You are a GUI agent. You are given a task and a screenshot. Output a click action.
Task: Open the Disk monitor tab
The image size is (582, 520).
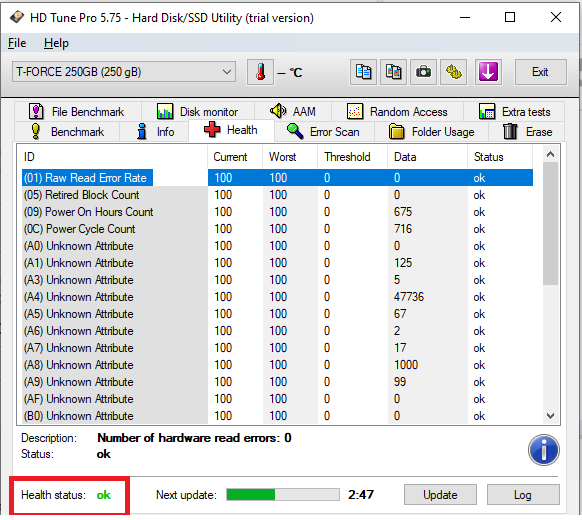coord(198,112)
